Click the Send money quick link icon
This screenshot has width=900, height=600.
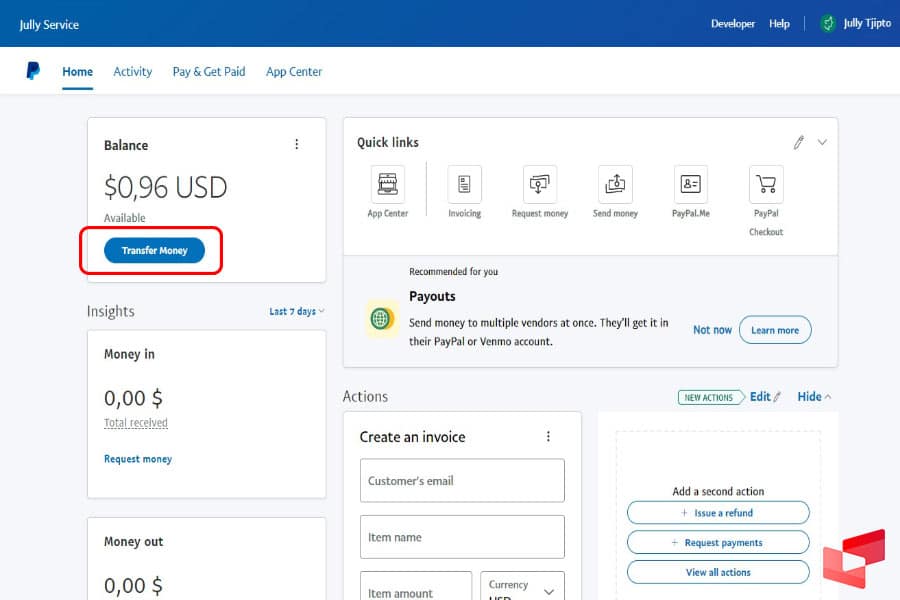coord(615,185)
